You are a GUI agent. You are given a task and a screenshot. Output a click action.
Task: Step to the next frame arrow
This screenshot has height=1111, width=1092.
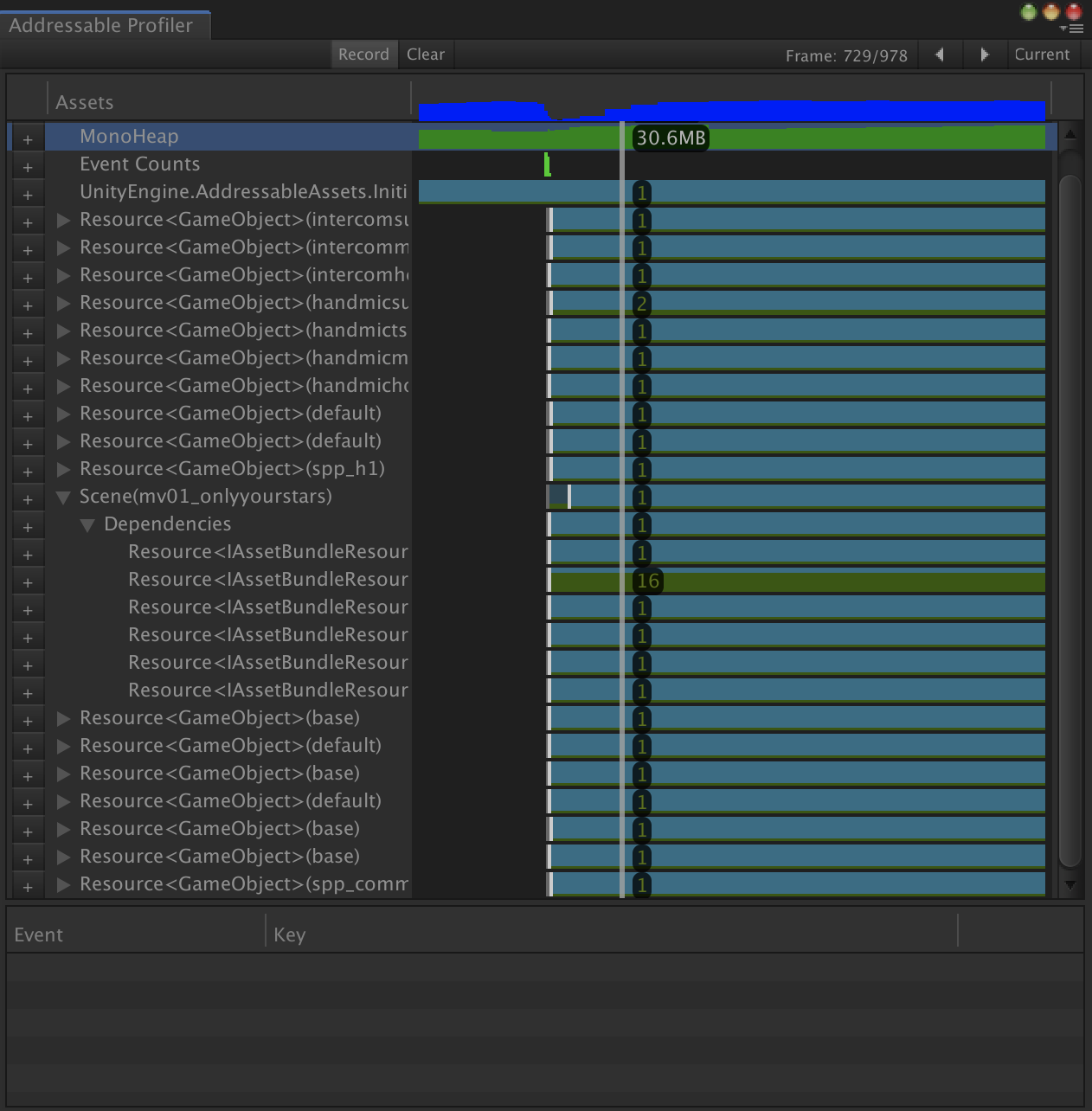984,55
